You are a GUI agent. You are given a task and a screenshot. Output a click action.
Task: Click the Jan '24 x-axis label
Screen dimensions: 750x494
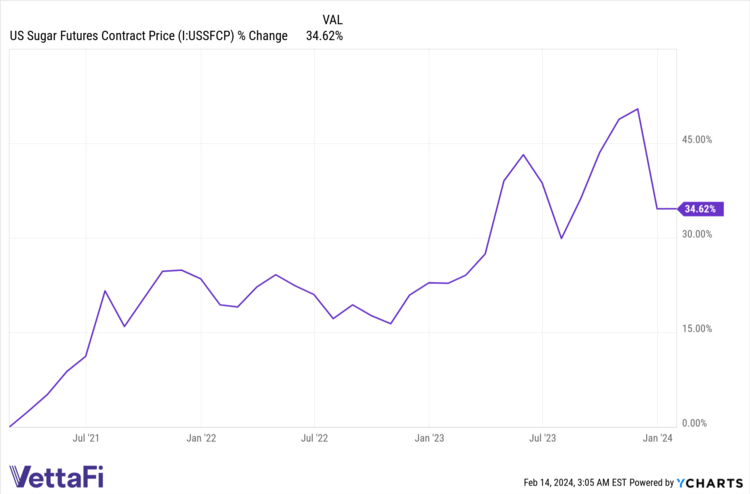pos(657,438)
